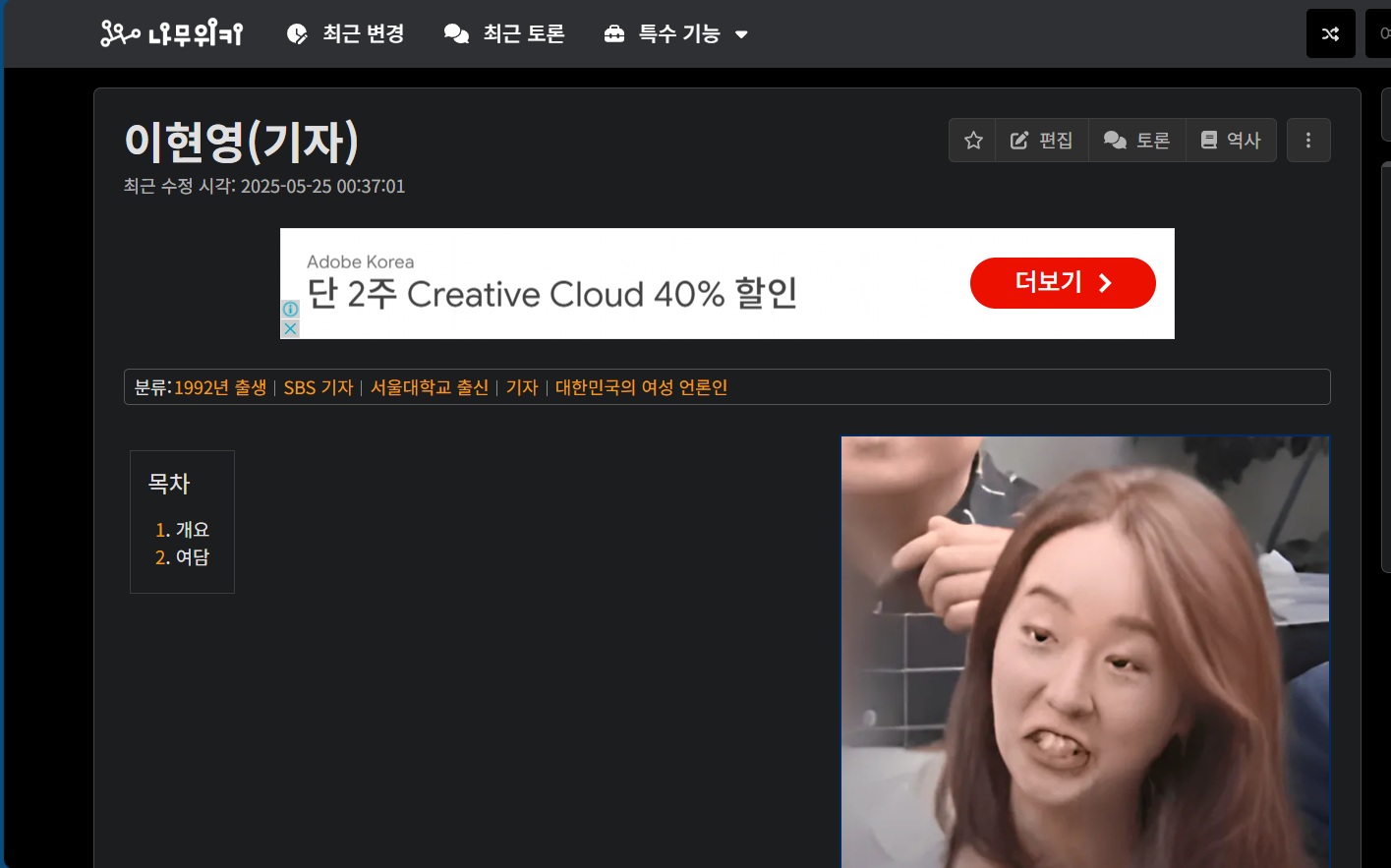Open the 1992년 출생 category link
Screen dimensions: 1391x868
[x=220, y=387]
